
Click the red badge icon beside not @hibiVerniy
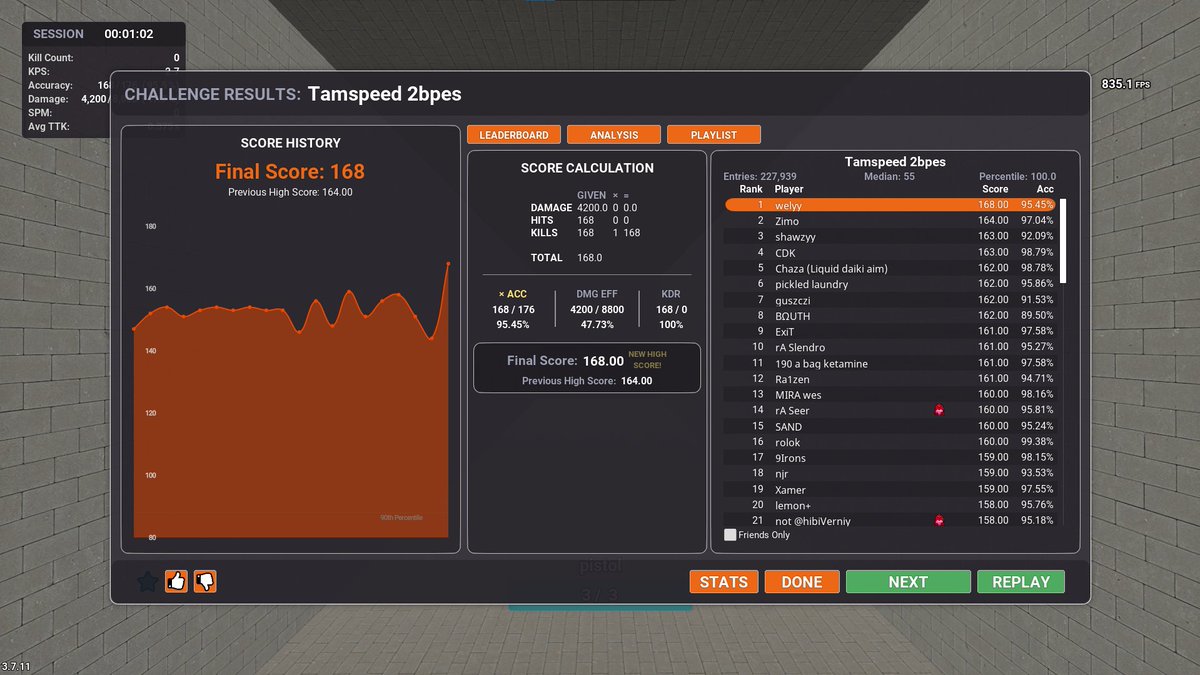click(x=939, y=521)
